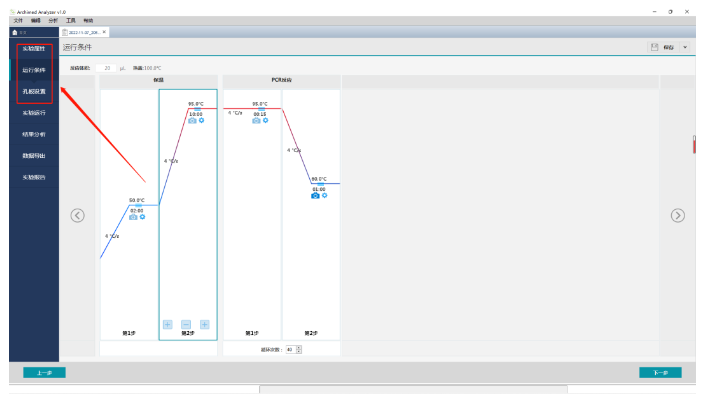This screenshot has height=407, width=703.
Task: Click the 下一步 next button
Action: point(660,372)
